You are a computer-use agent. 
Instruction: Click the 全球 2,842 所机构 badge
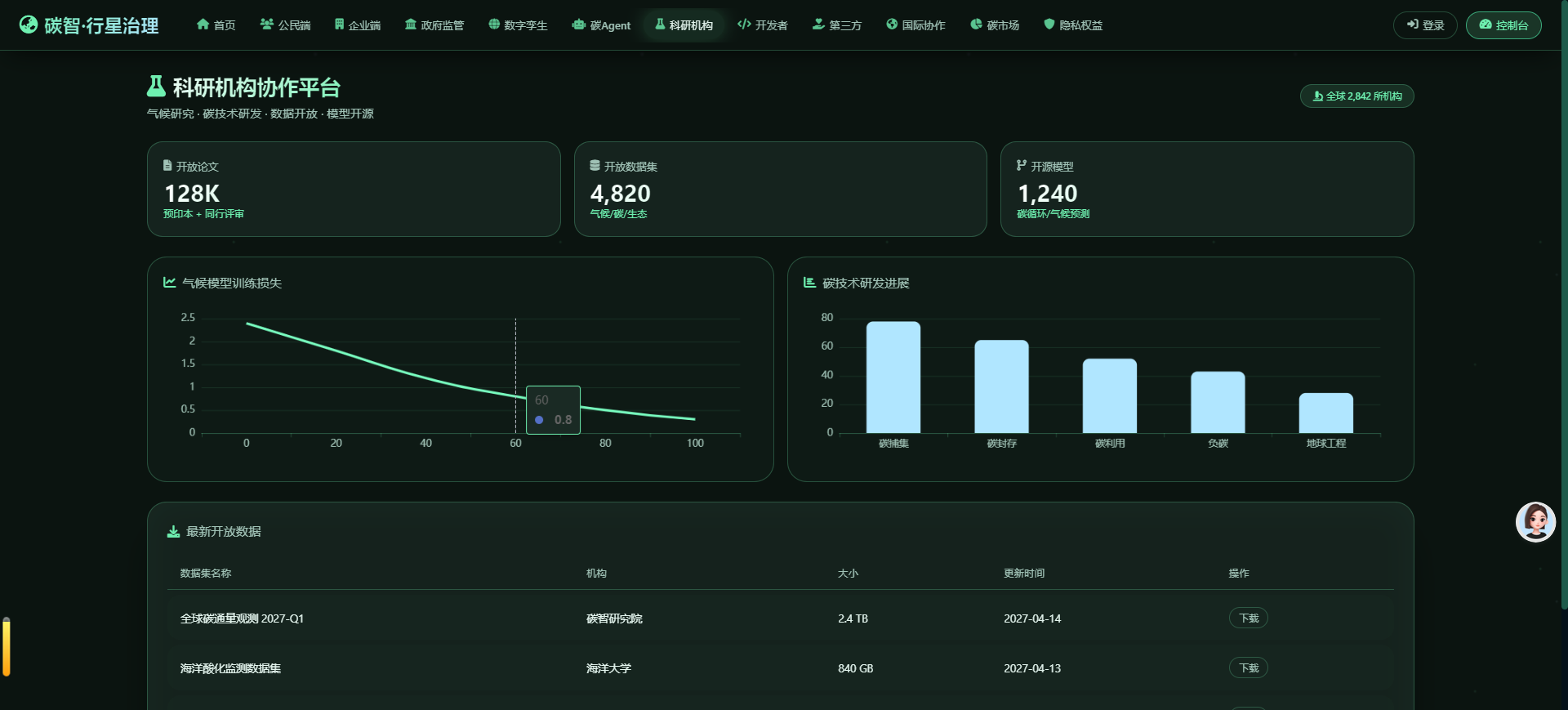[x=1357, y=96]
